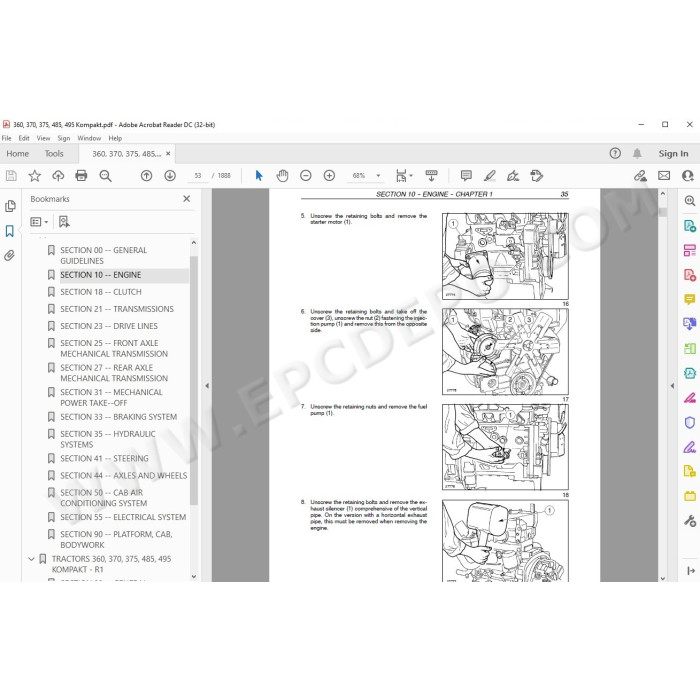700x700 pixels.
Task: Toggle the Bookmarks panel icon
Action: pyautogui.click(x=10, y=231)
